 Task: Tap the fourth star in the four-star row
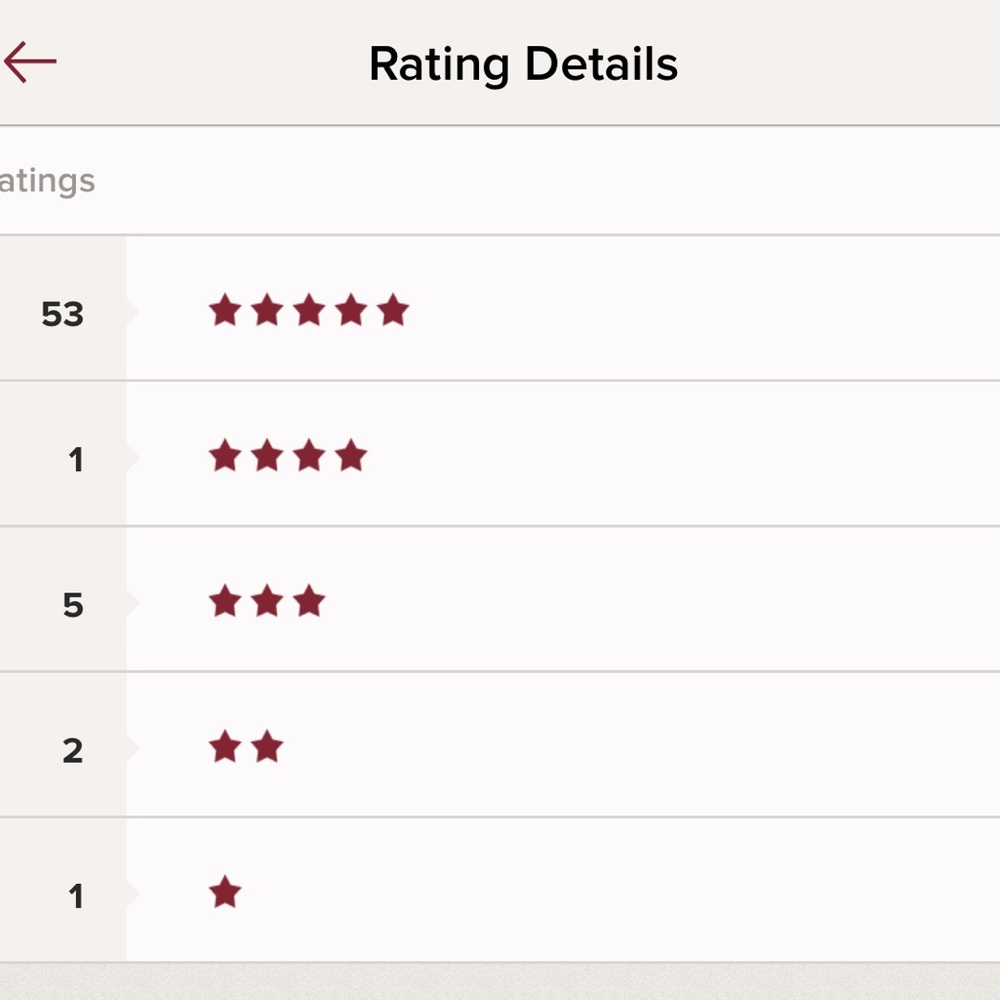(351, 455)
